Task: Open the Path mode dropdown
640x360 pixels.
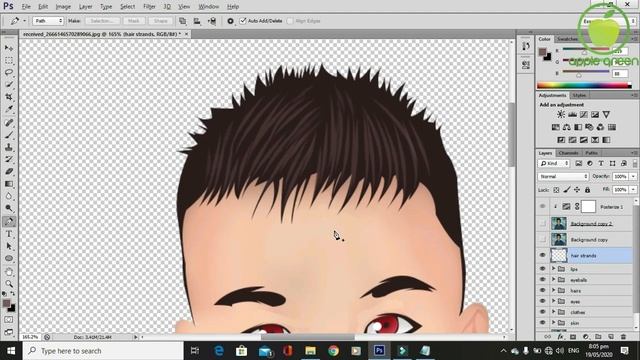Action: (48, 21)
